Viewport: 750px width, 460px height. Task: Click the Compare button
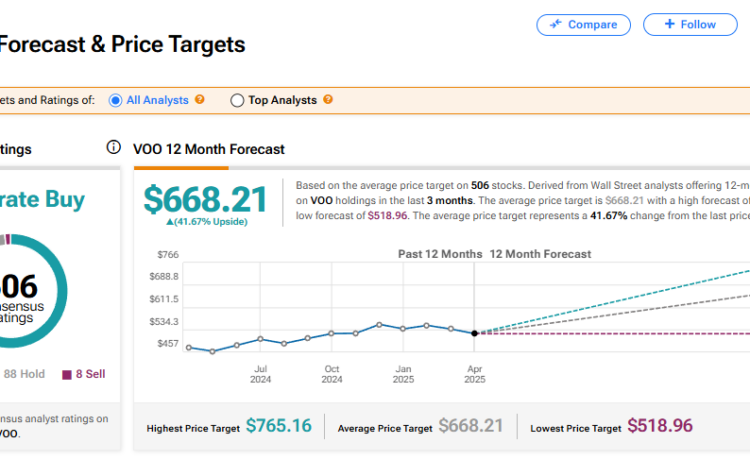point(583,25)
